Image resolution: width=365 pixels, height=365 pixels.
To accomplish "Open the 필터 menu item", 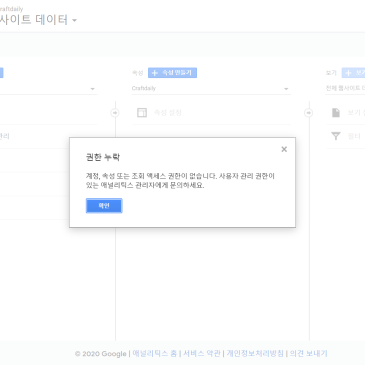I will [x=354, y=136].
